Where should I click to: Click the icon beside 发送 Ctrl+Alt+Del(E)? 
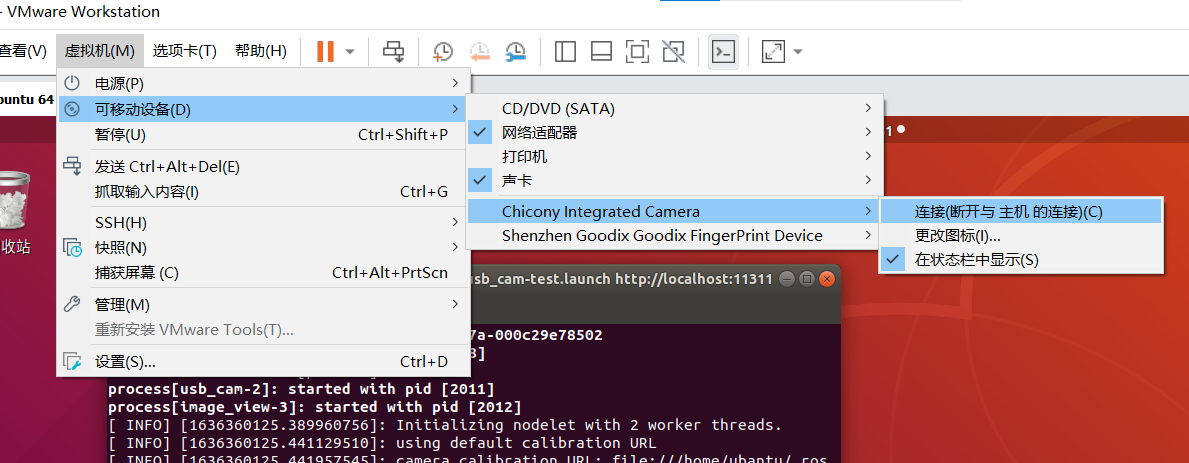coord(72,167)
